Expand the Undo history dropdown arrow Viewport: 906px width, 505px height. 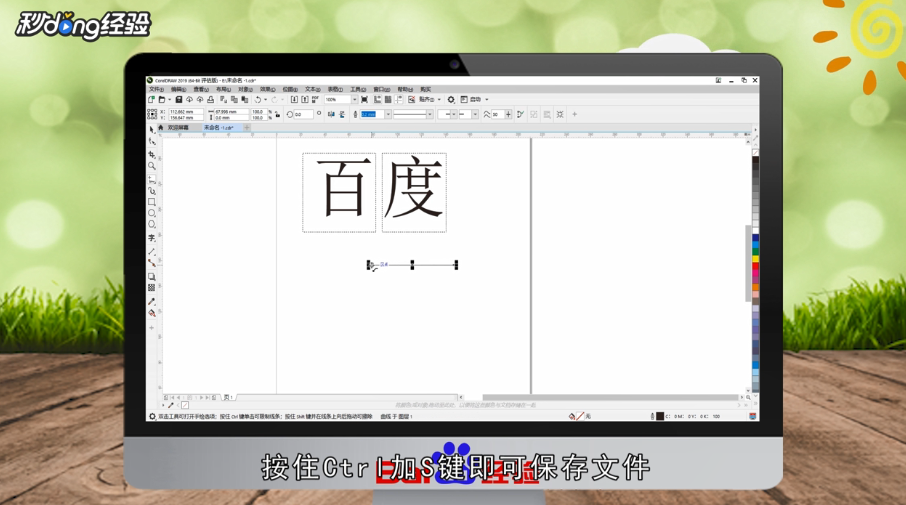[x=266, y=99]
